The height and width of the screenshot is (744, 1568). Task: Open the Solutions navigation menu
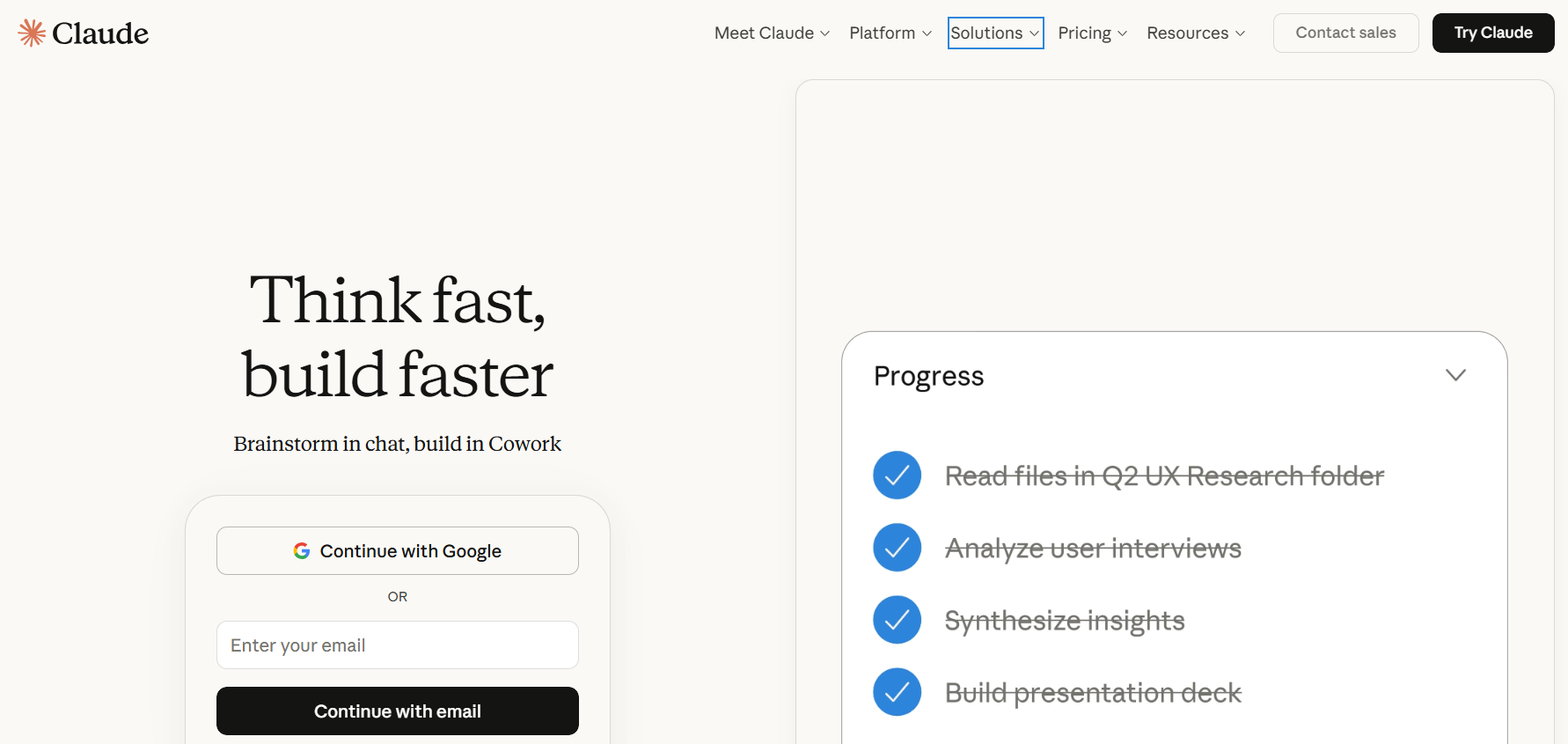coord(995,33)
